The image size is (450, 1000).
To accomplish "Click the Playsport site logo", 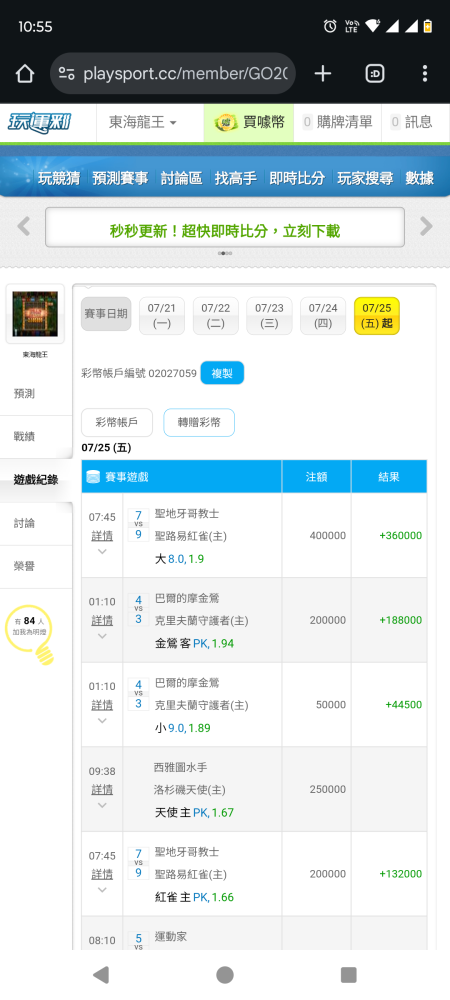I will tap(39, 122).
